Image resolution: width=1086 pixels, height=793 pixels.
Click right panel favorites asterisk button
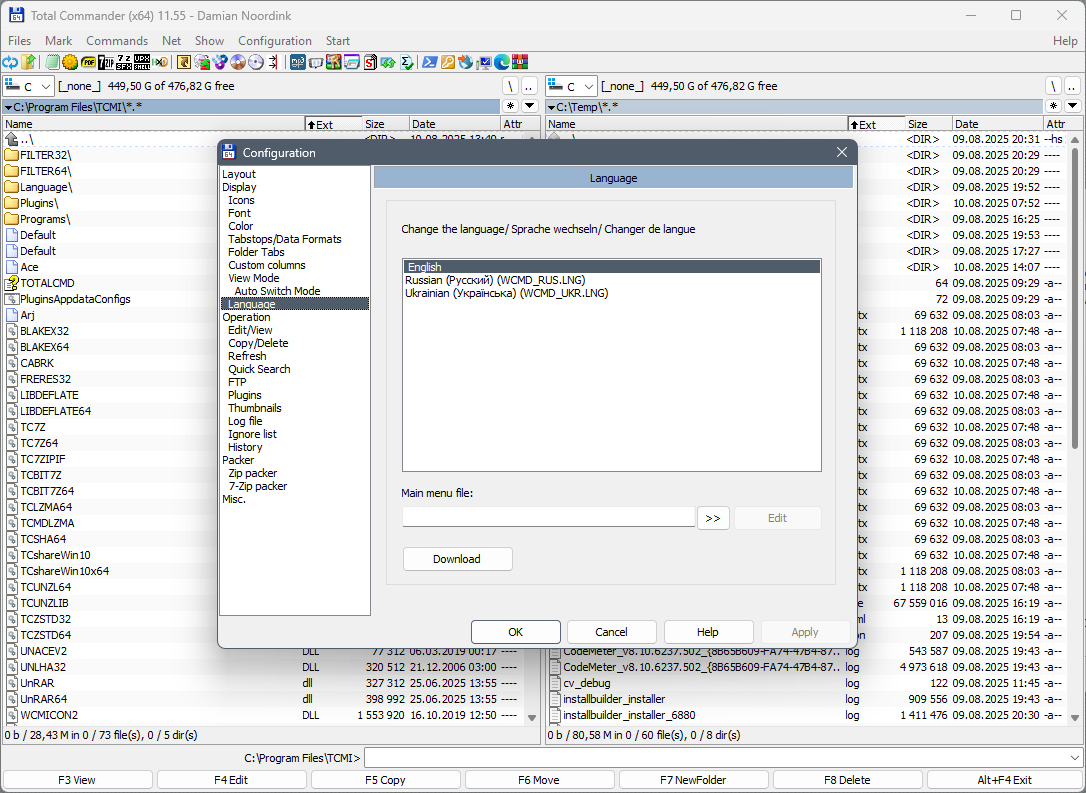(1054, 106)
